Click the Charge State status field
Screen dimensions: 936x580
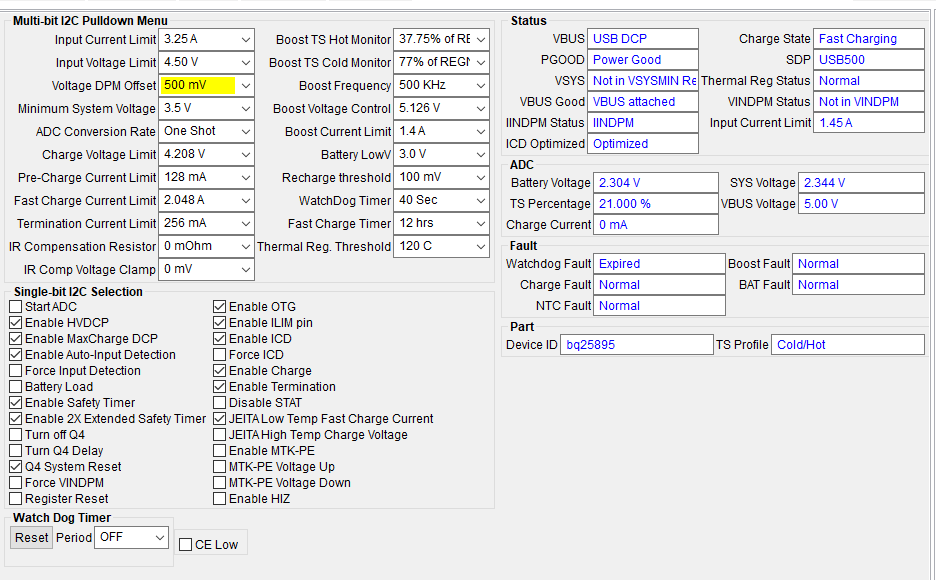click(869, 39)
